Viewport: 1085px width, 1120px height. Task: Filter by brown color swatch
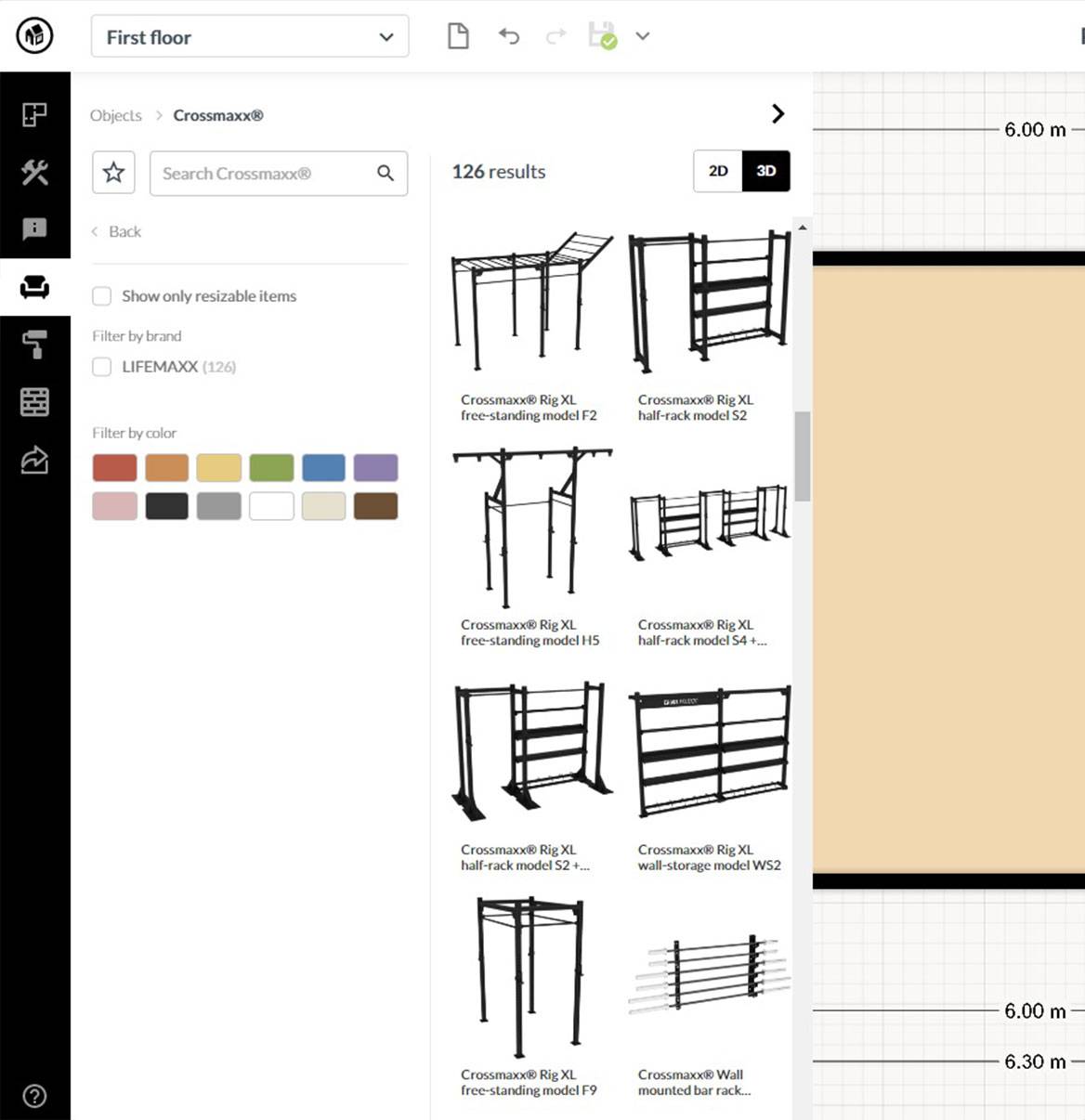(x=375, y=506)
